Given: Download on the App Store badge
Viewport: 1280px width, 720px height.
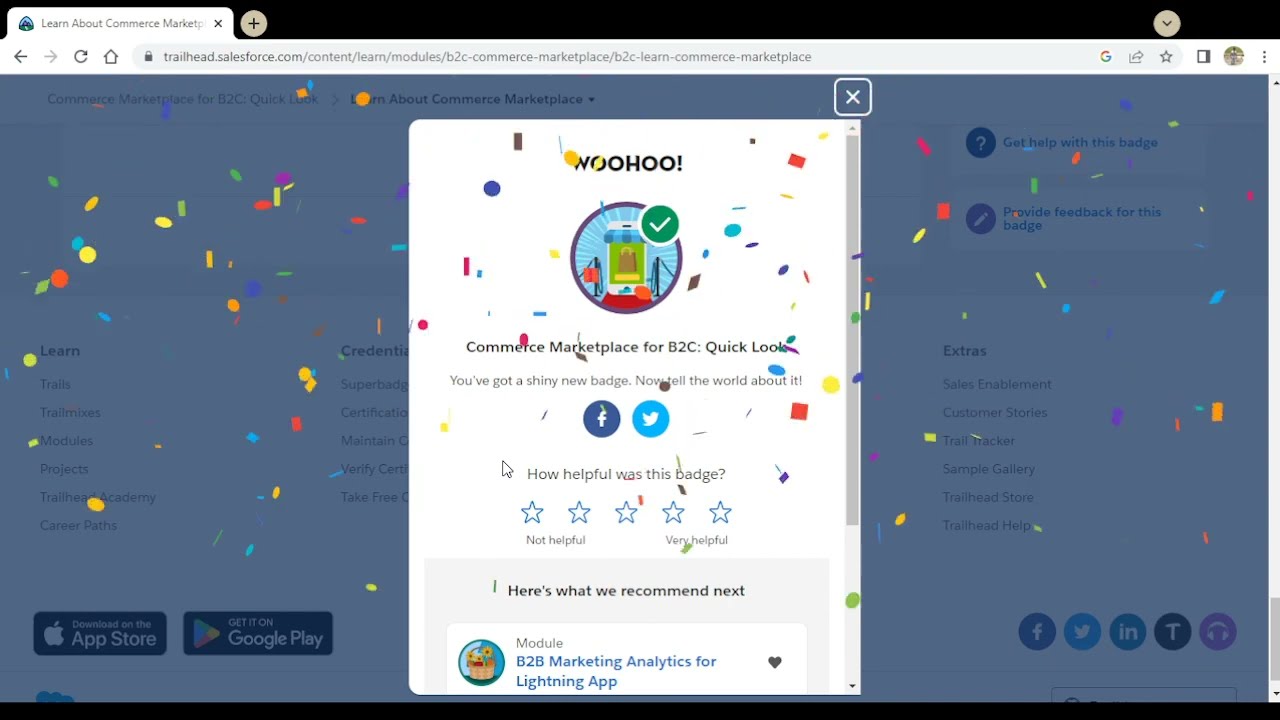Looking at the screenshot, I should point(100,633).
